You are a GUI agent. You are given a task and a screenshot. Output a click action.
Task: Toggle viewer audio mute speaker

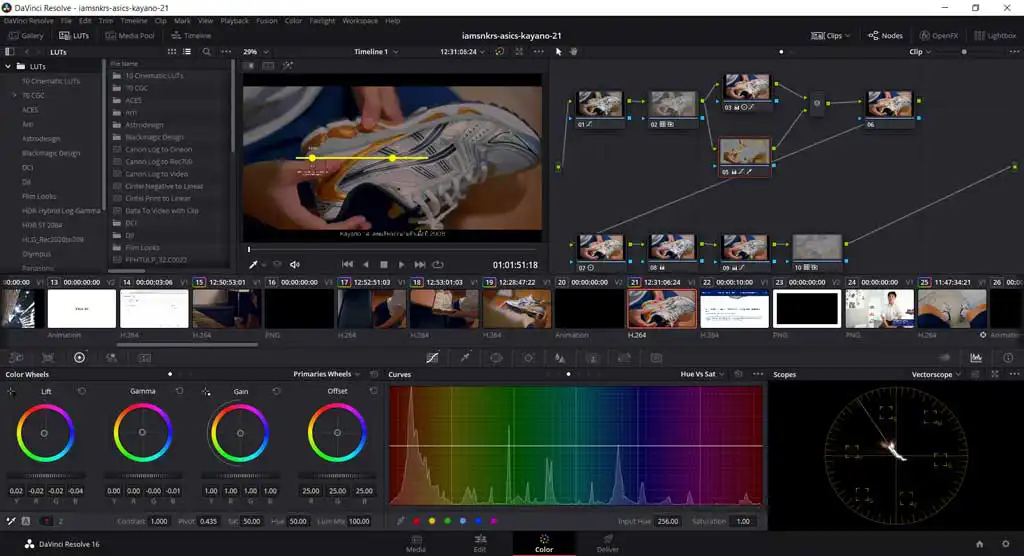pyautogui.click(x=295, y=265)
